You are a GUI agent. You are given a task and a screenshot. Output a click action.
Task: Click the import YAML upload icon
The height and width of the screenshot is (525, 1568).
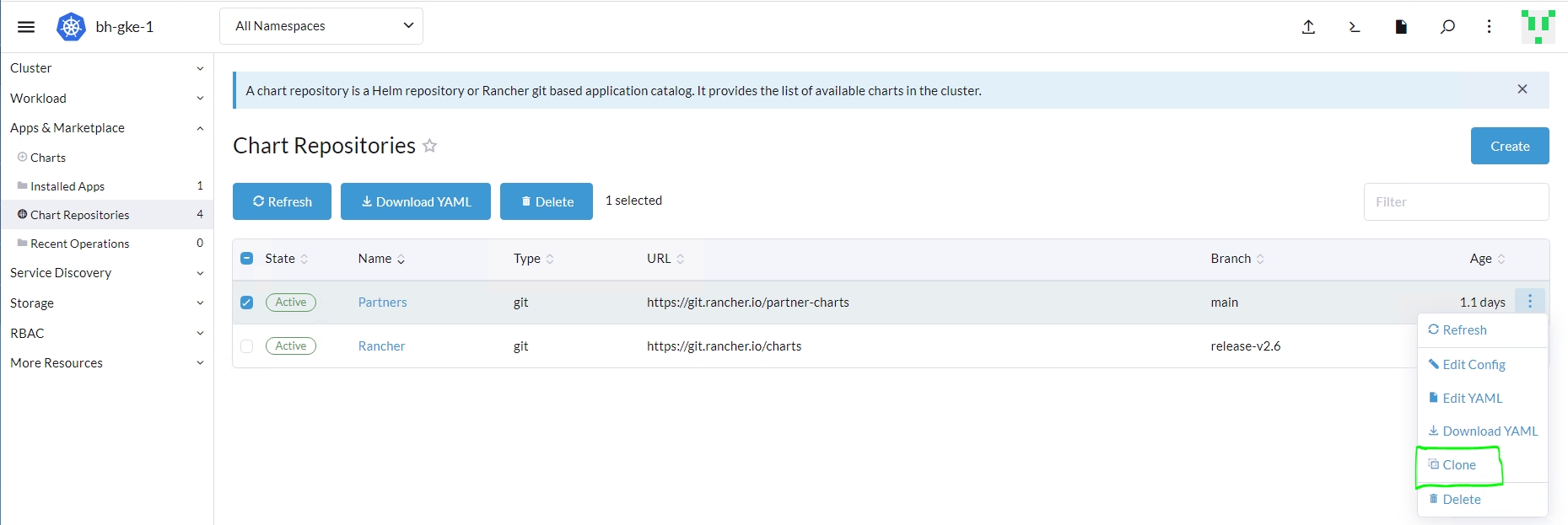(x=1308, y=27)
